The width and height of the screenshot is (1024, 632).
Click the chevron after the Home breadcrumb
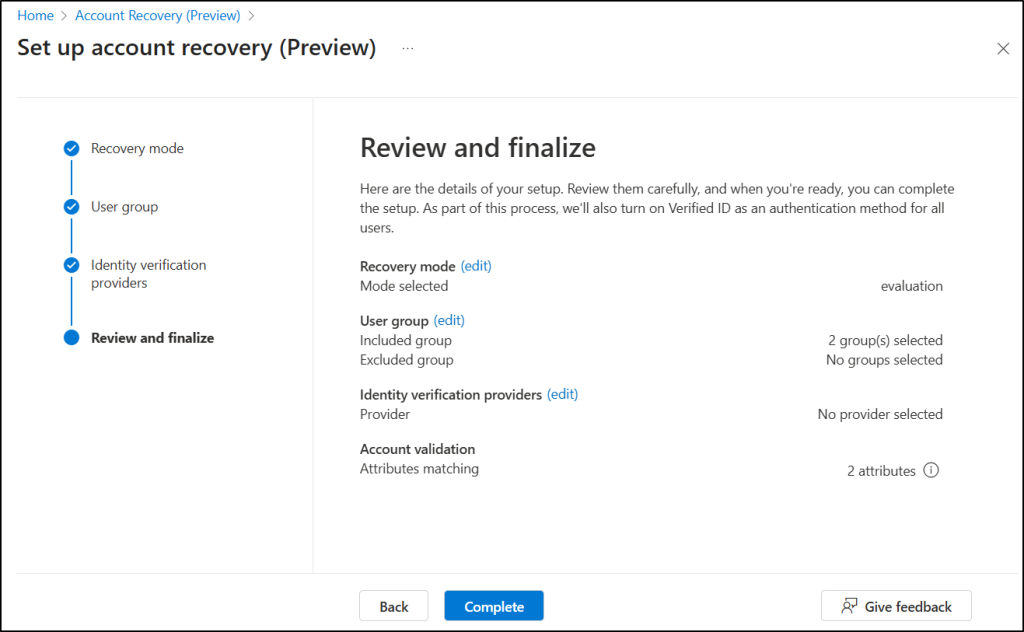coord(62,15)
